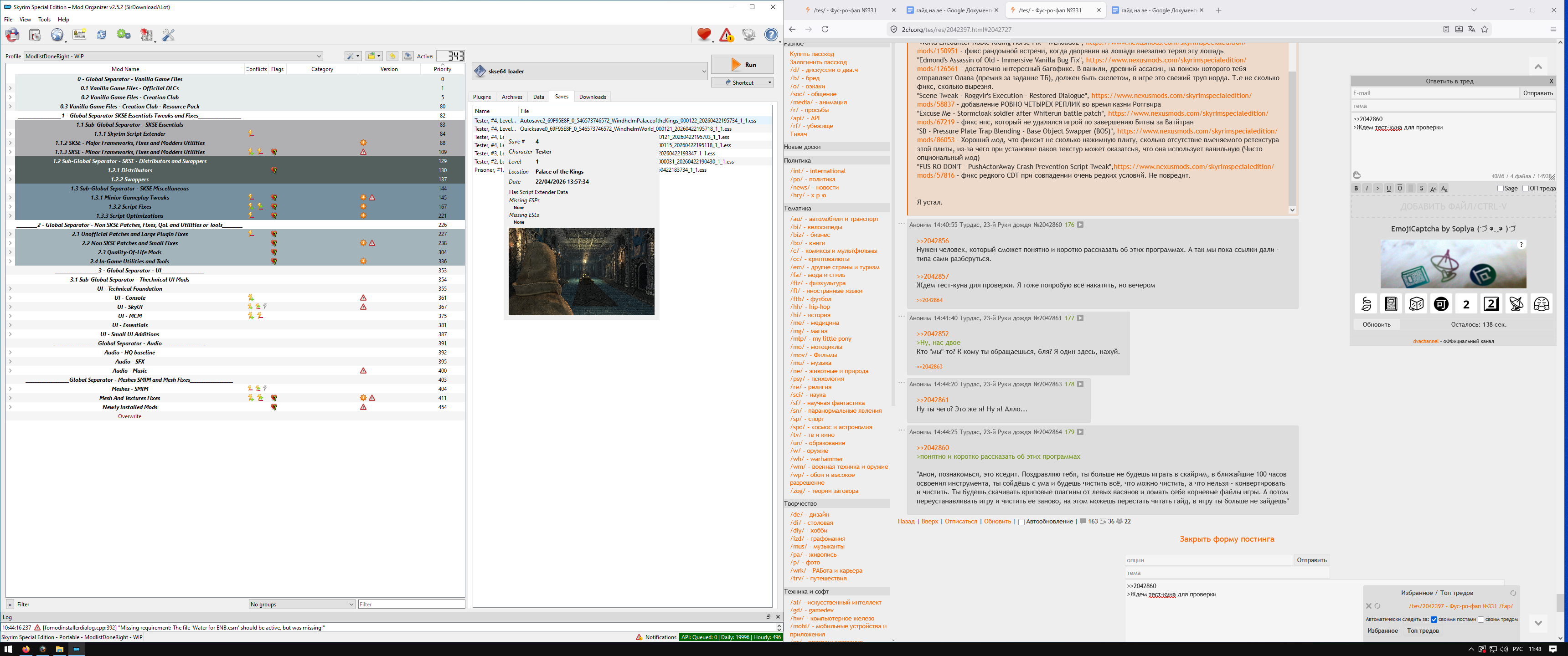Click the create backup icon near Active counter

coord(408,56)
